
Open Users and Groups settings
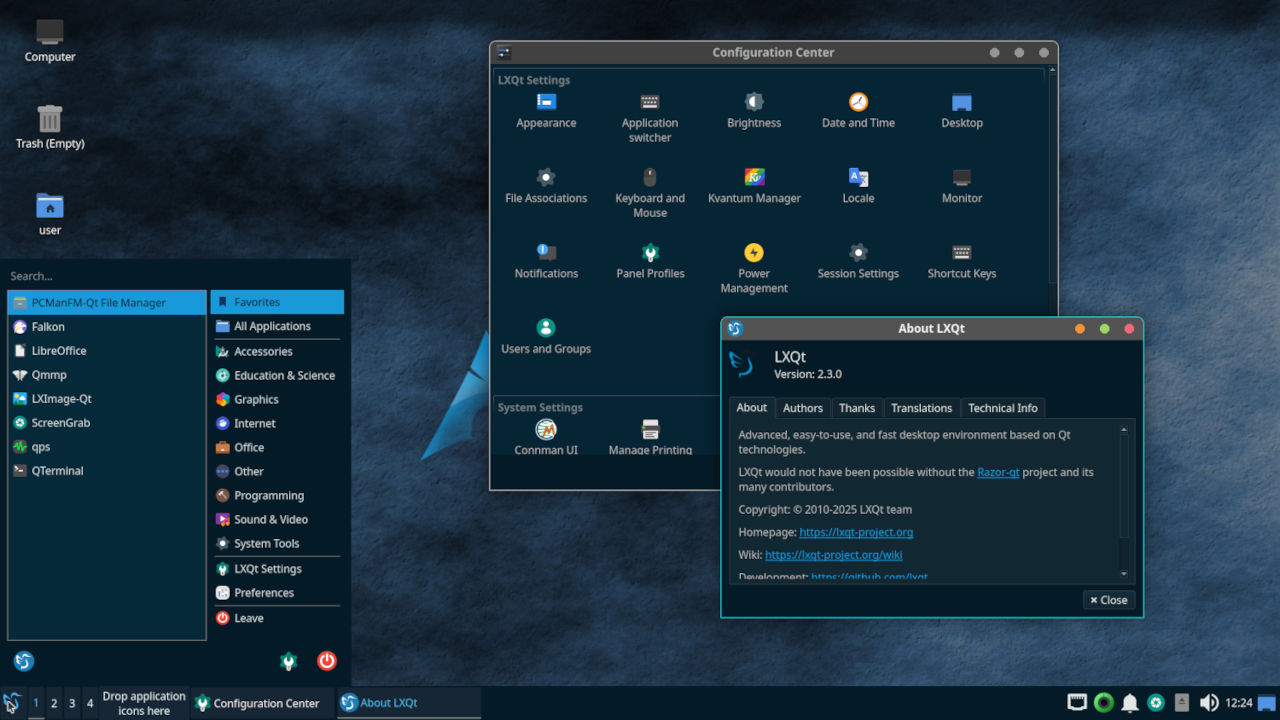click(546, 336)
